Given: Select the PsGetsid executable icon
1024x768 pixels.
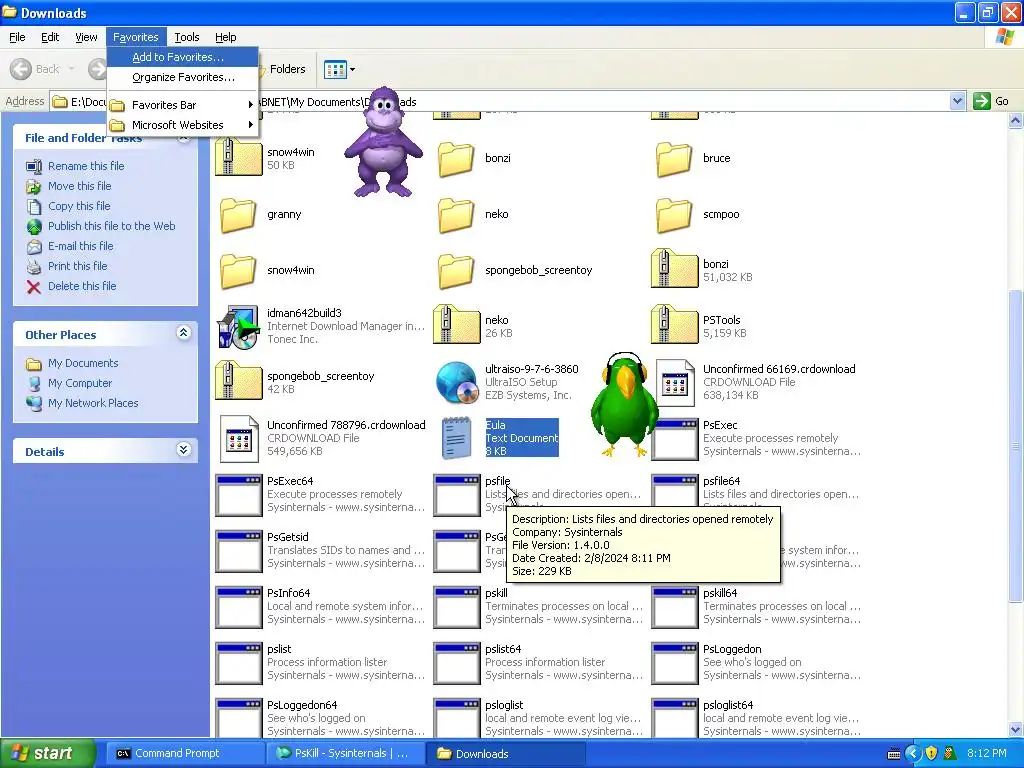Looking at the screenshot, I should 239,552.
